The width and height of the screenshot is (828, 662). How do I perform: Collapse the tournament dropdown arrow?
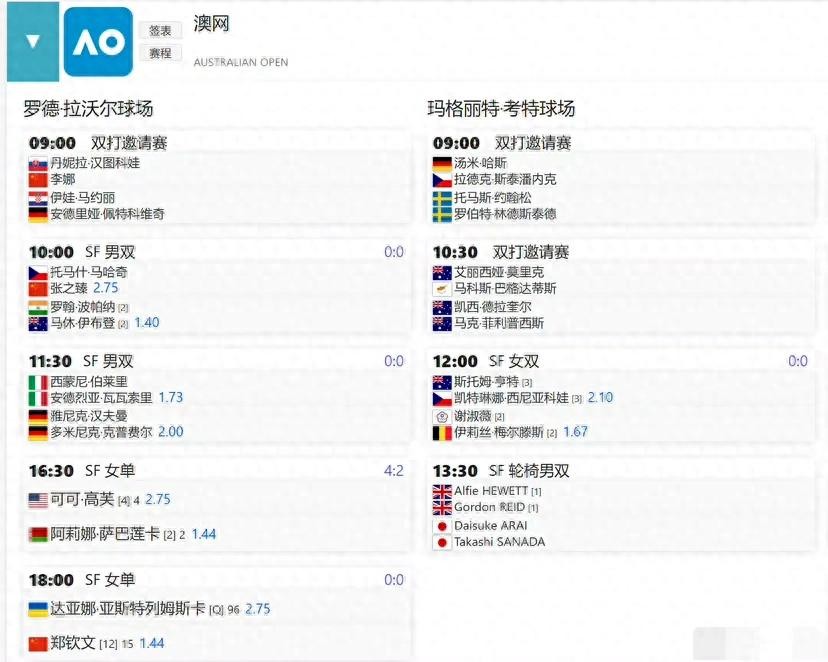(x=33, y=42)
